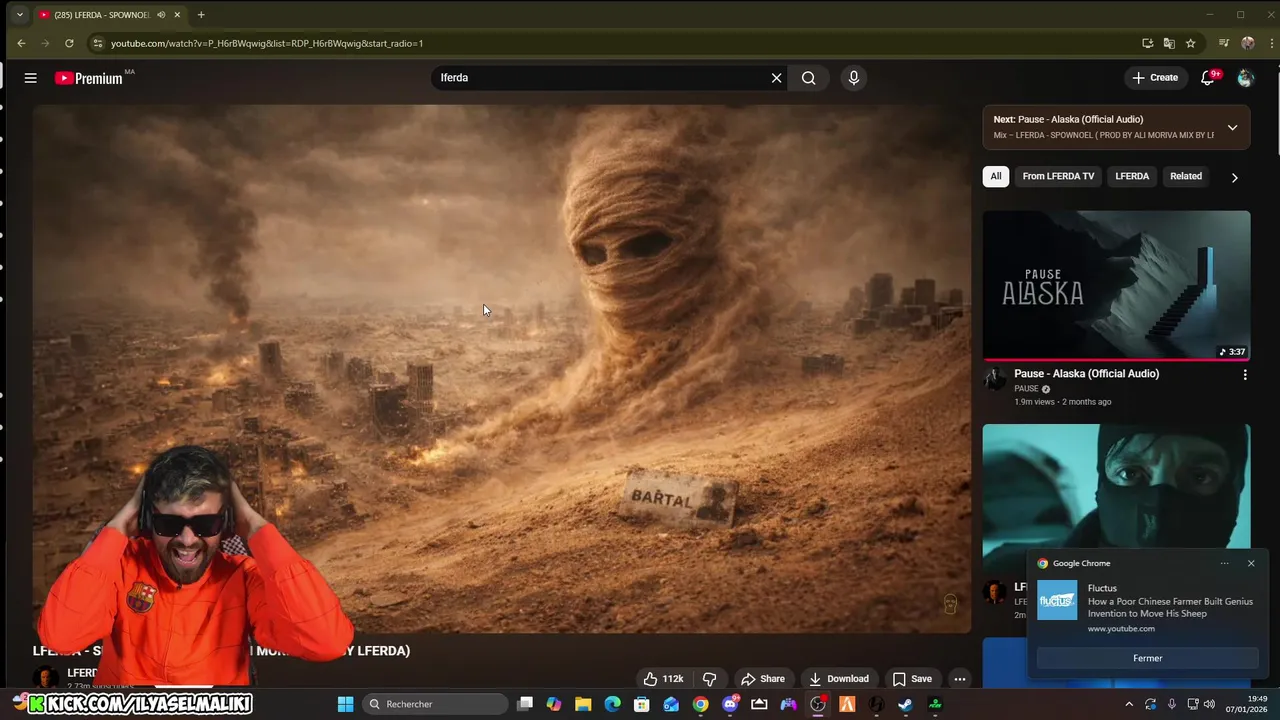Install the YouTube app from the address bar
This screenshot has width=1280, height=720.
pyautogui.click(x=1147, y=43)
